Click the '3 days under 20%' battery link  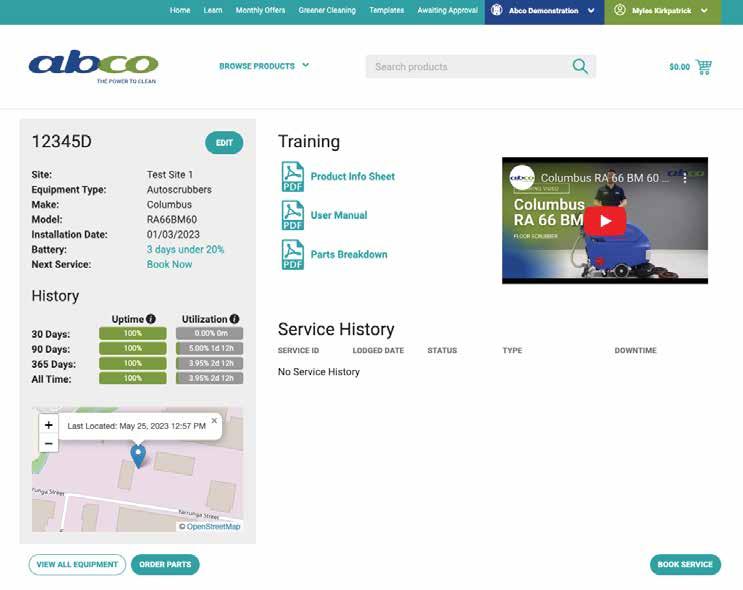[185, 249]
